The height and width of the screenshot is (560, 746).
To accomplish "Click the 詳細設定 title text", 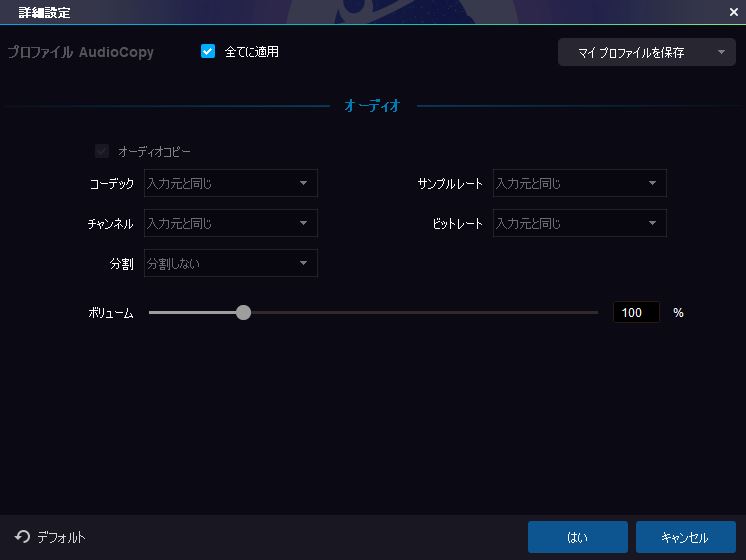I will [x=44, y=12].
